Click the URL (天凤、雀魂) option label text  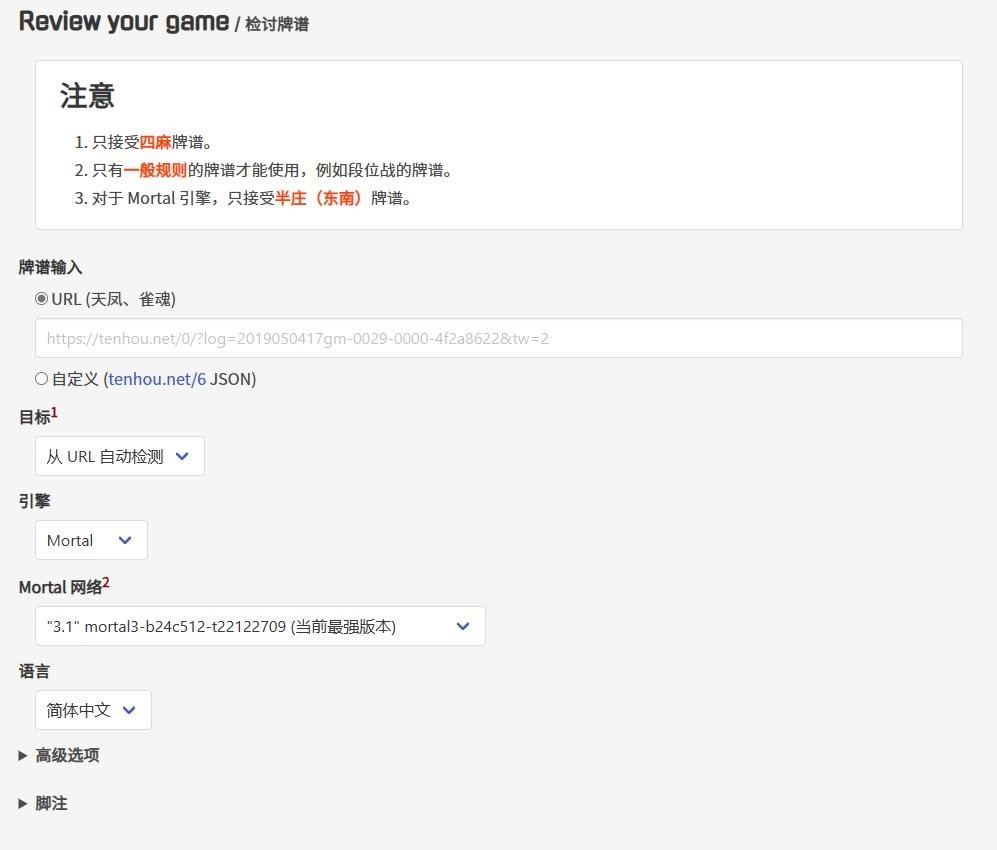click(113, 299)
